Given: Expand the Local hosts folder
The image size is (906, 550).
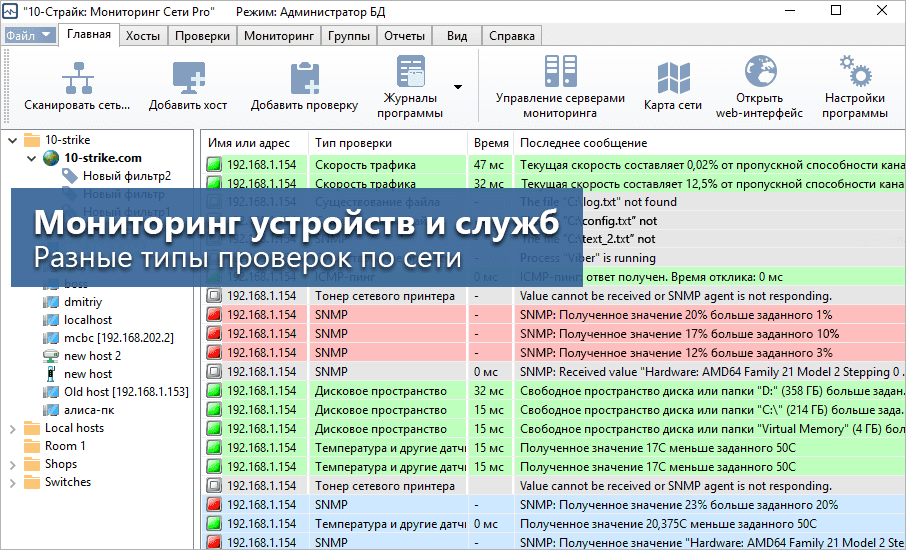Looking at the screenshot, I should [11, 428].
